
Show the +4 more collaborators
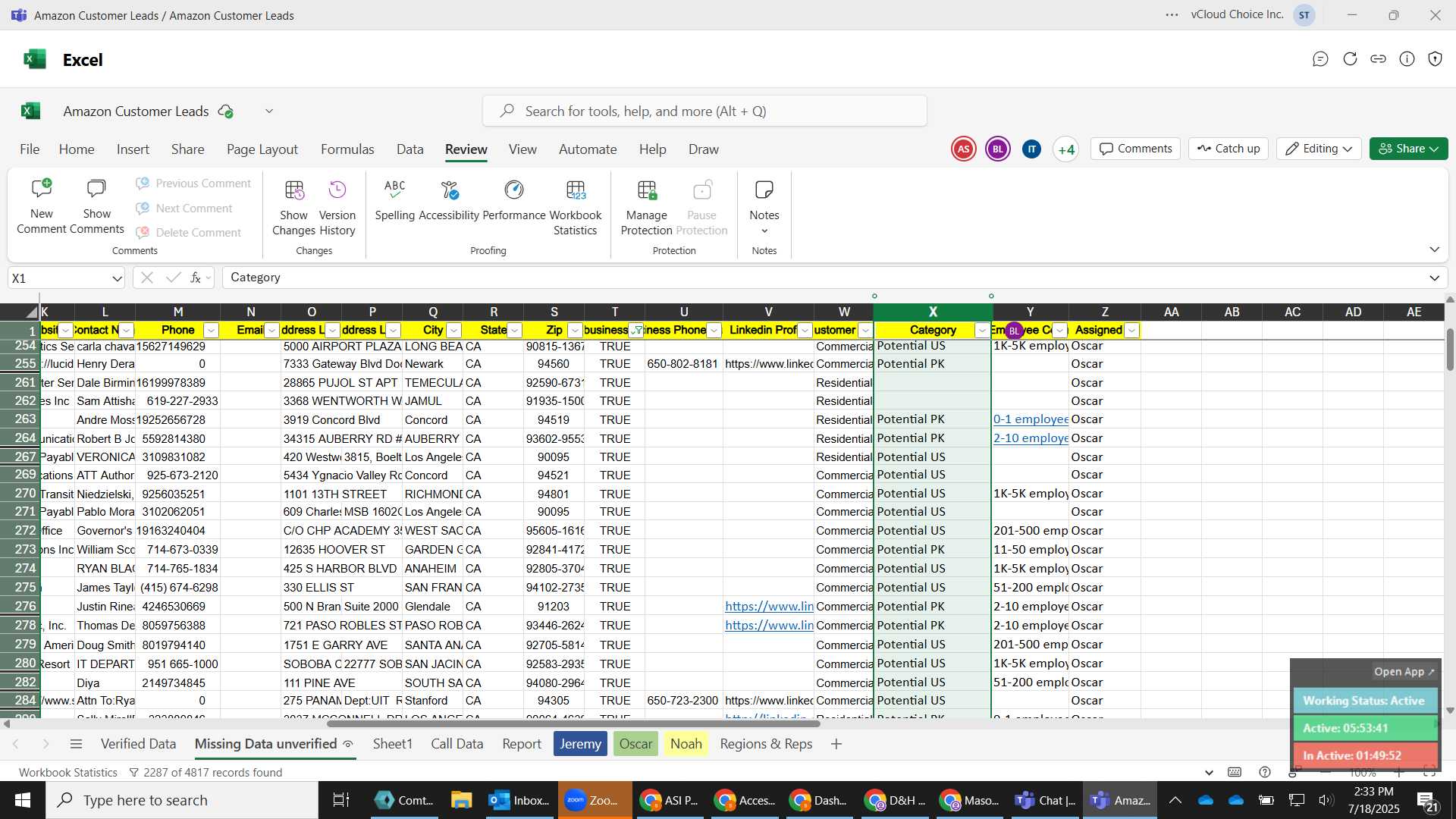coord(1066,149)
